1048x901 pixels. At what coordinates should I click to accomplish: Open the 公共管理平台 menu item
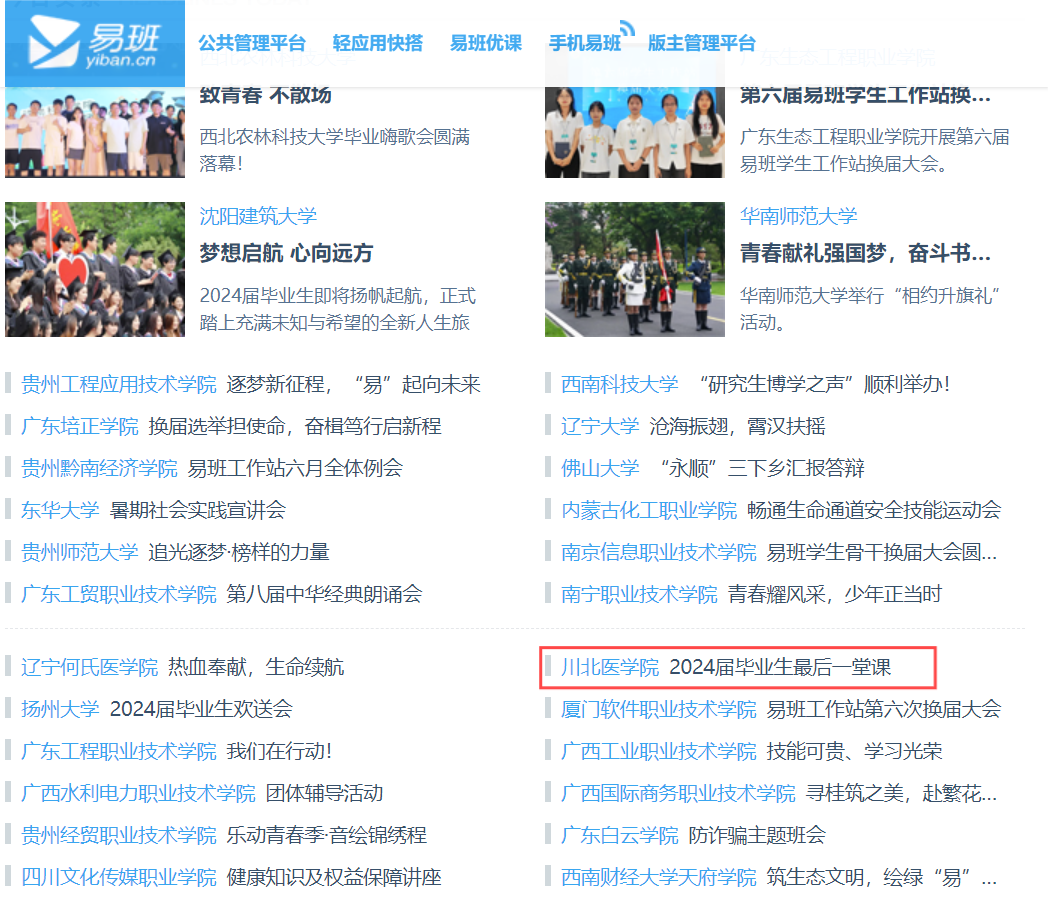[x=251, y=43]
